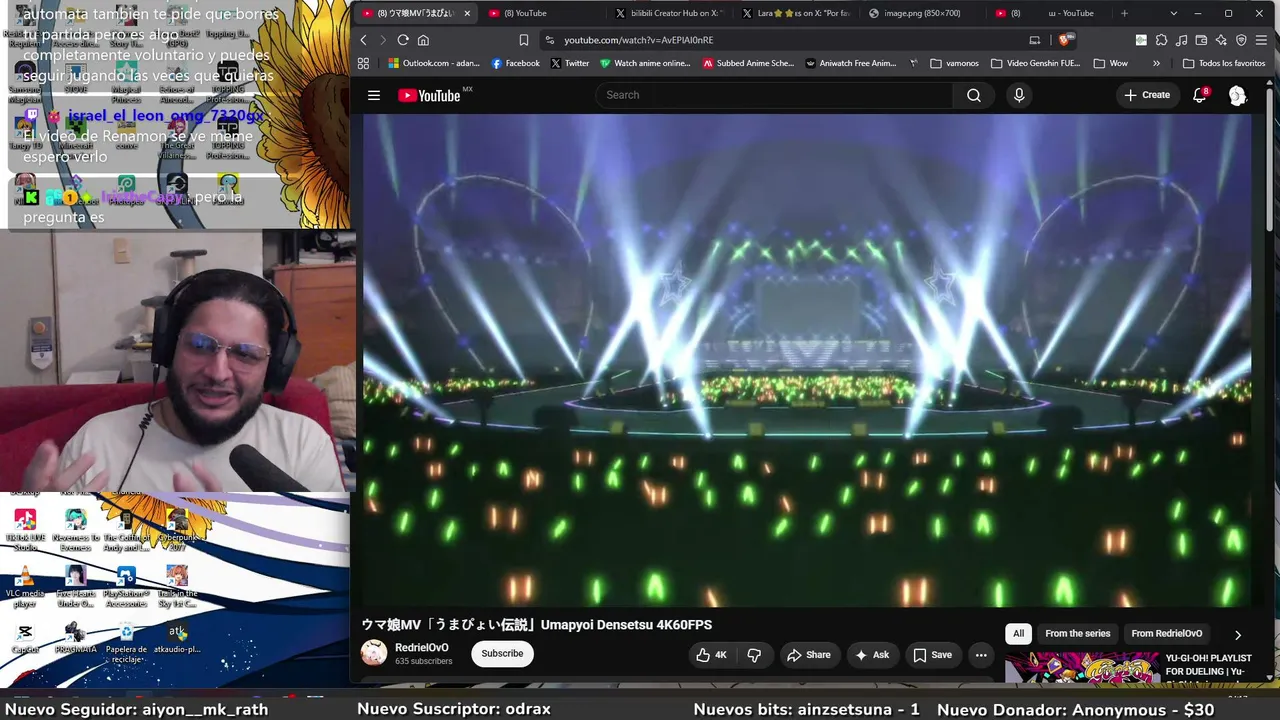
Task: Open the RedrielOvO channel name link
Action: tap(422, 648)
